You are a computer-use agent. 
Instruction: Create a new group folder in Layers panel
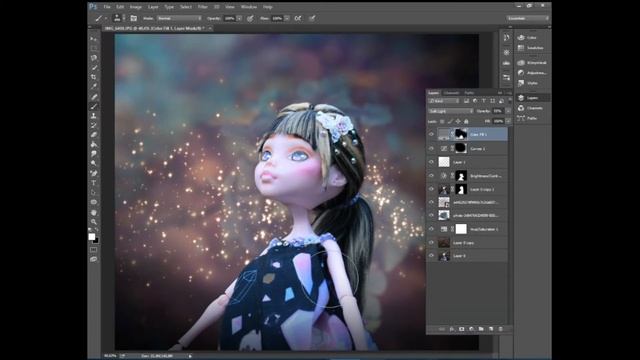point(481,329)
